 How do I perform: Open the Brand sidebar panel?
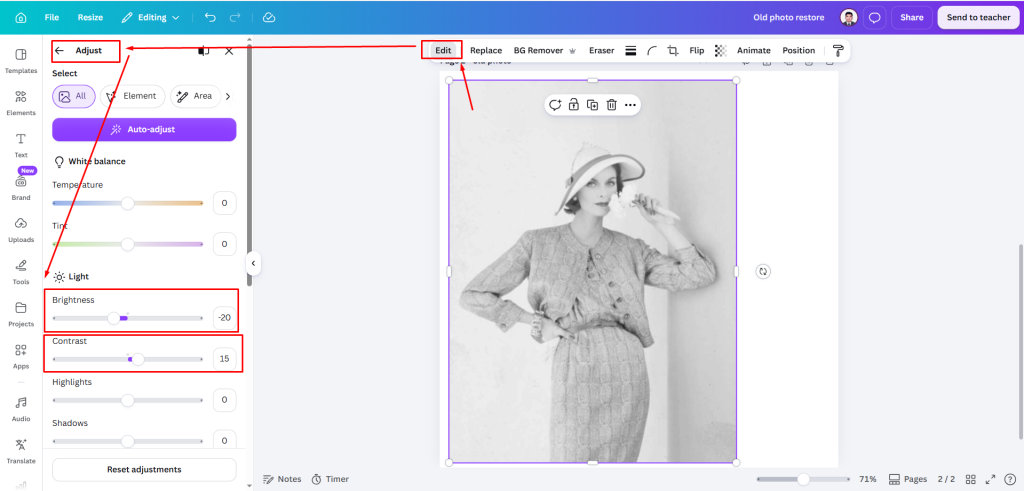[x=21, y=187]
